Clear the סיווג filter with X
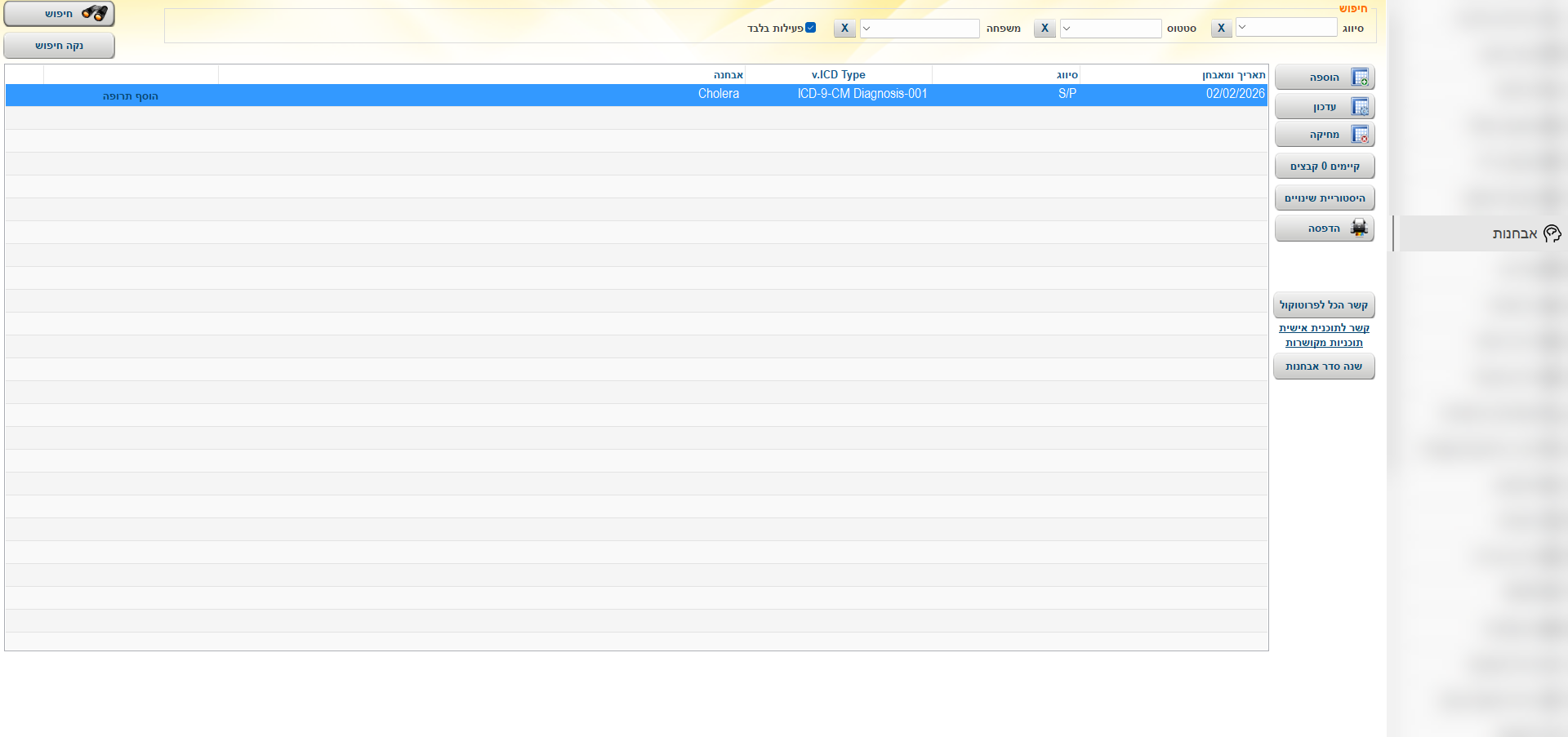Viewport: 1568px width, 737px height. (1221, 29)
